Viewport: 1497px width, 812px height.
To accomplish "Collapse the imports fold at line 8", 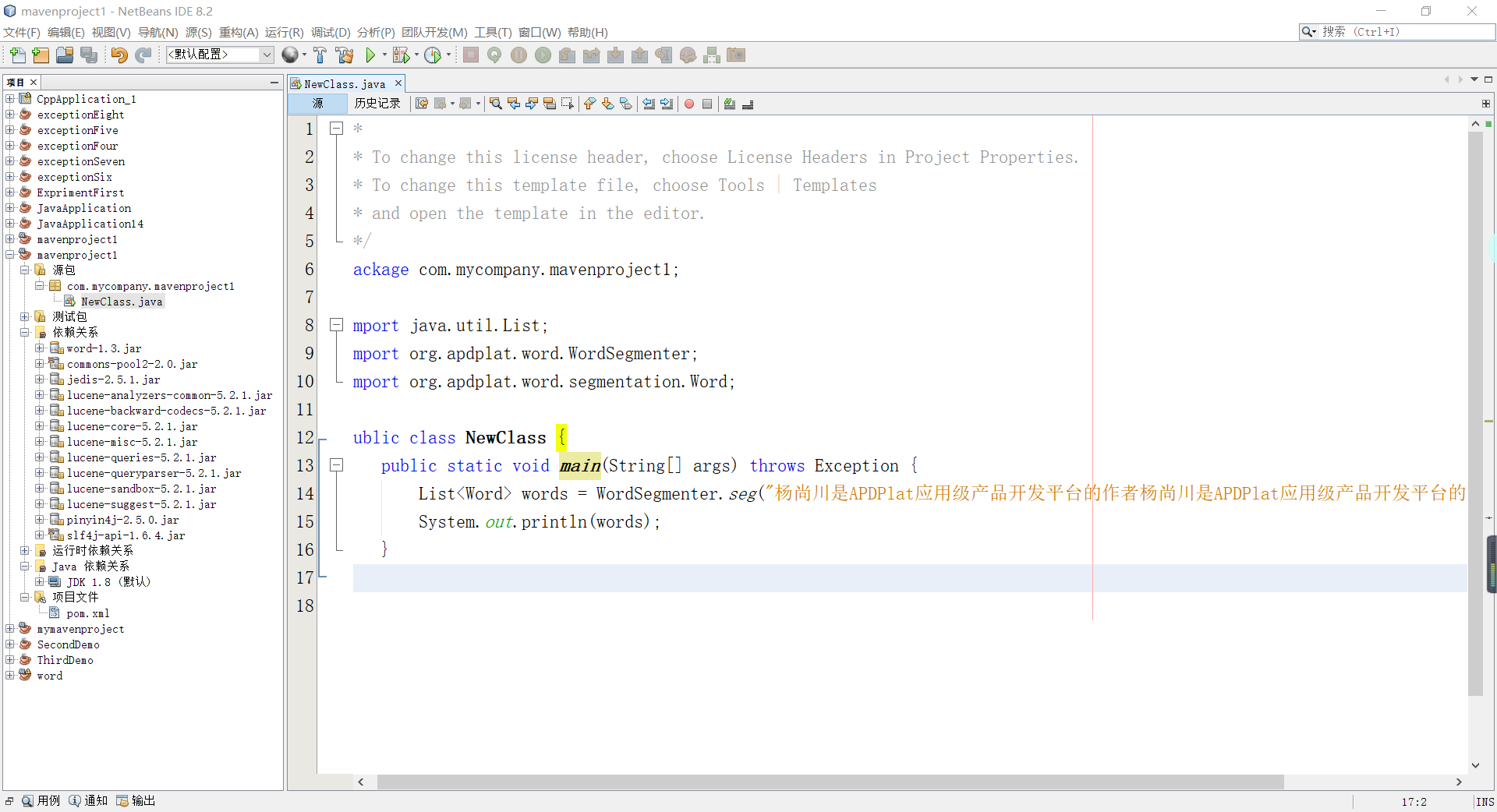I will point(336,325).
